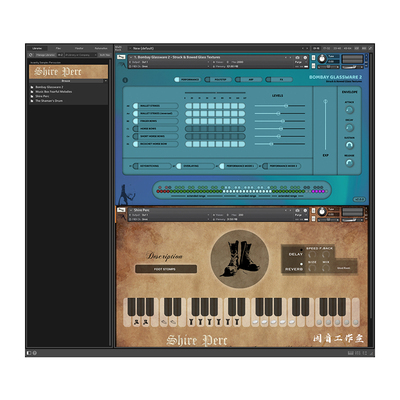
Task: Open Bombay Glassware instrument settings gear
Action: 305,58
